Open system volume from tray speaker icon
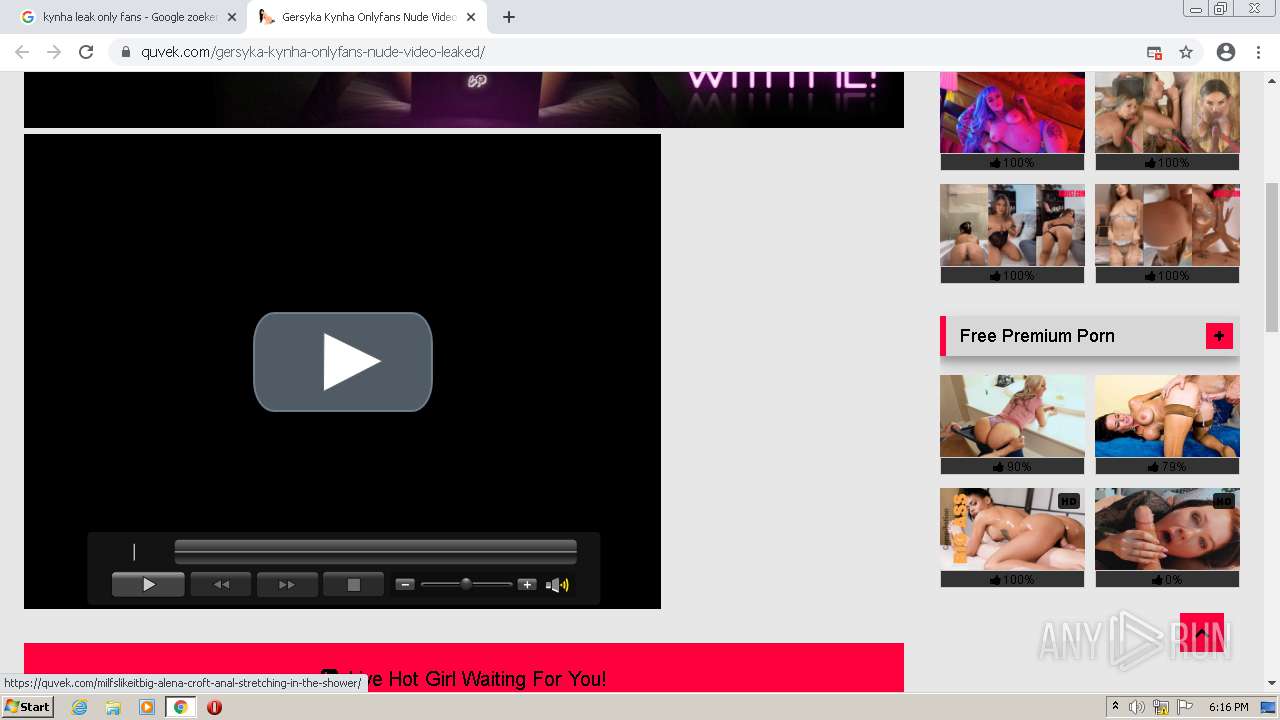Screen dimensions: 1280x720 coord(1137,707)
